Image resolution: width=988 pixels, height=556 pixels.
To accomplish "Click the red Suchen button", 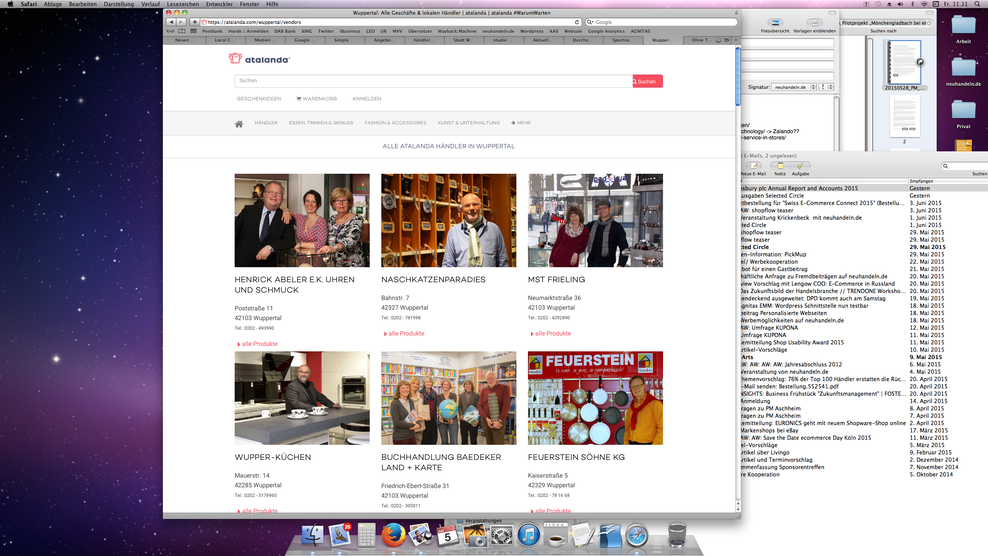I will click(x=648, y=81).
